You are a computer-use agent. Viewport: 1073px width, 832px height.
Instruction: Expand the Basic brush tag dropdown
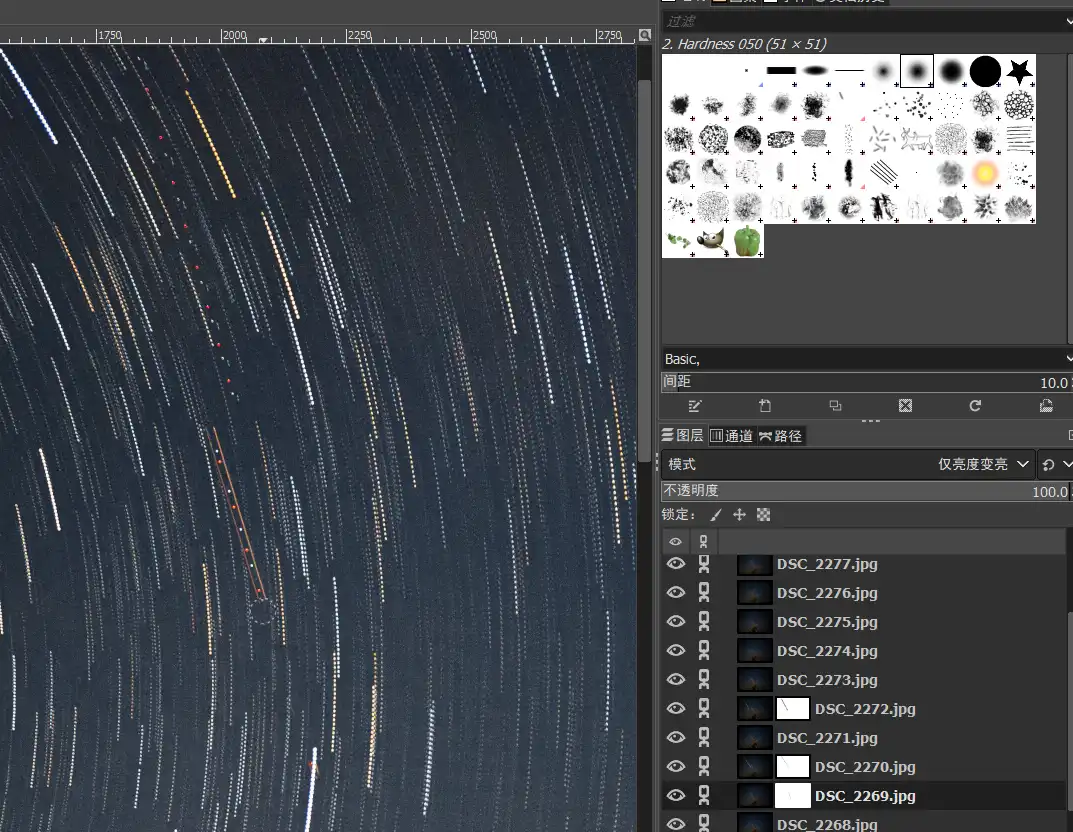click(1067, 358)
